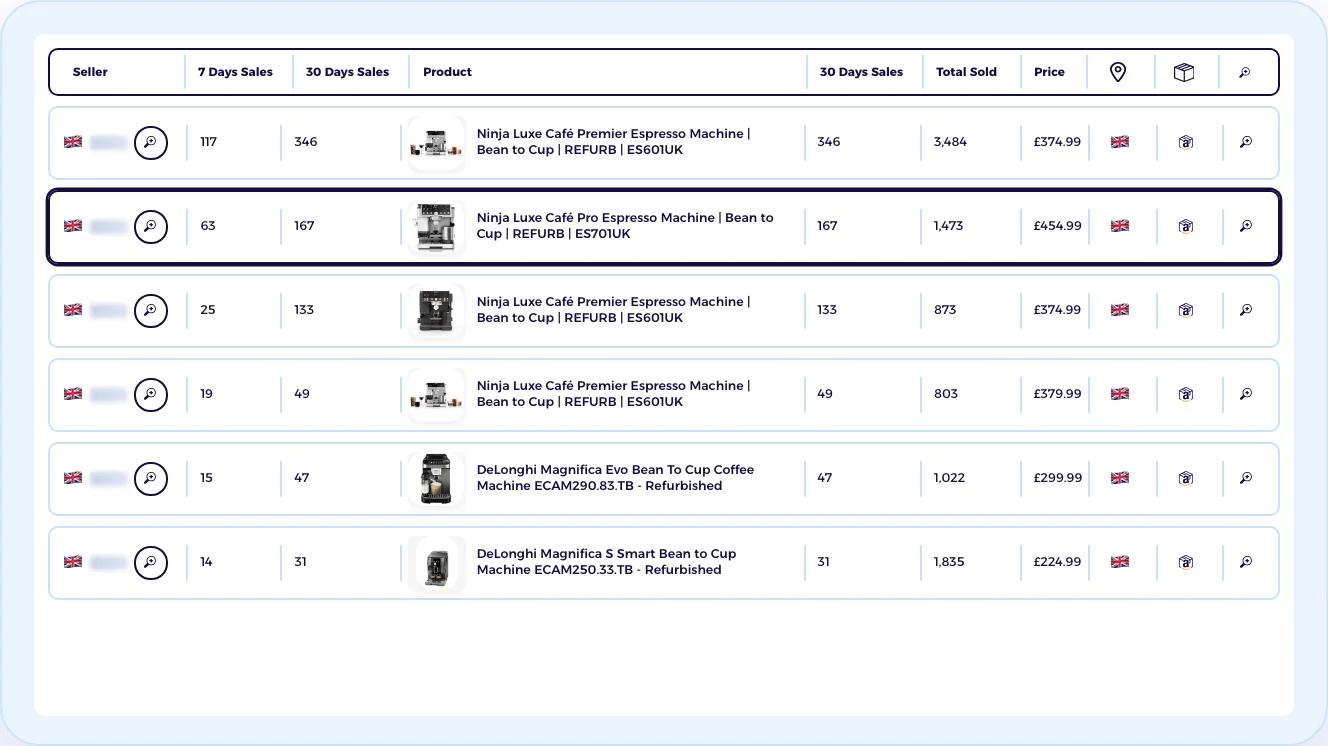Click thumbnail of DeLonghi Magnifica S Smart machine

coord(436,562)
